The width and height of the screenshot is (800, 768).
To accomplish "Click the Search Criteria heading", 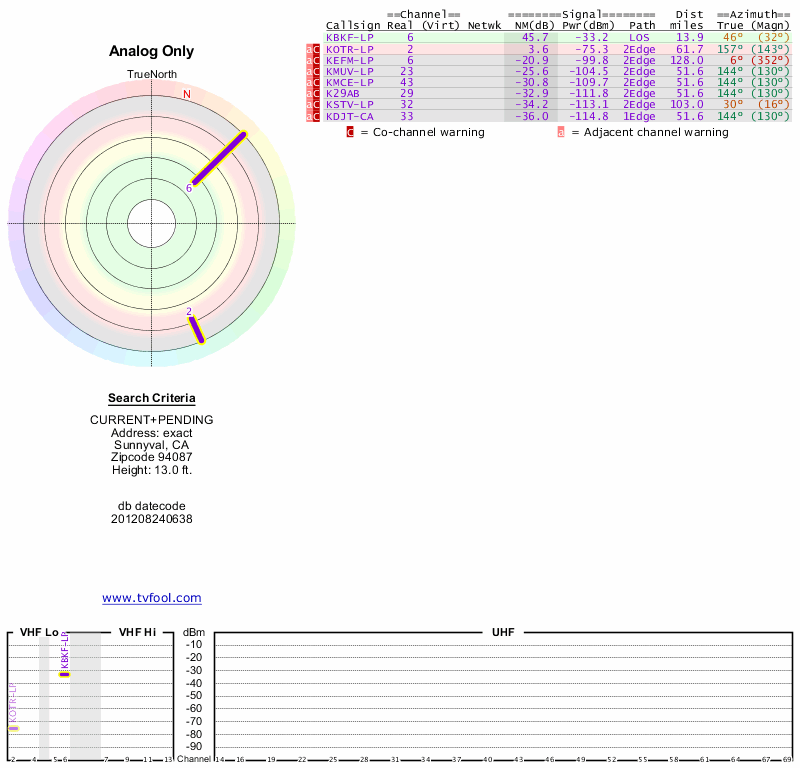I will [152, 398].
